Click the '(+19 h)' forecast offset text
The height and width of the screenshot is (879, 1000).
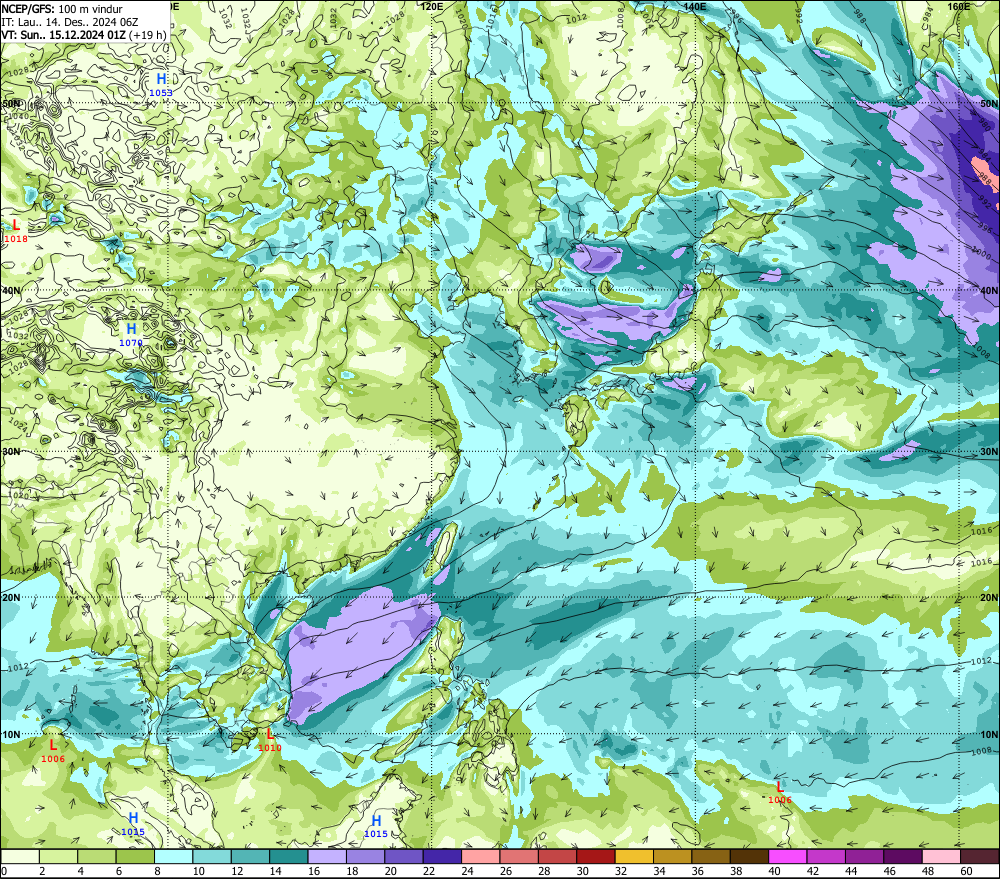pos(147,34)
